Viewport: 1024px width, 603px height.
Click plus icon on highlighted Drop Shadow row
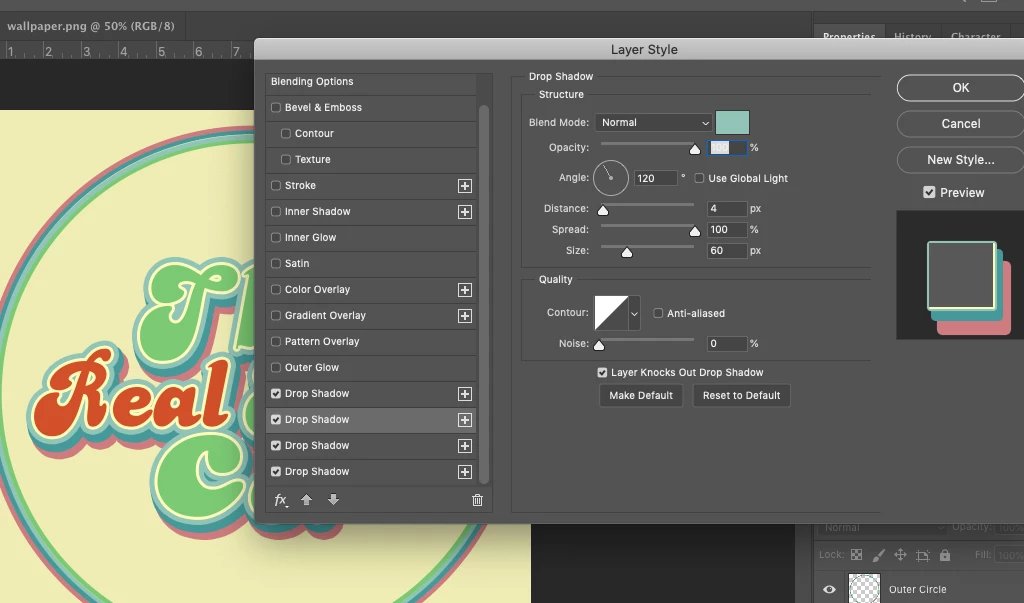[x=464, y=420]
